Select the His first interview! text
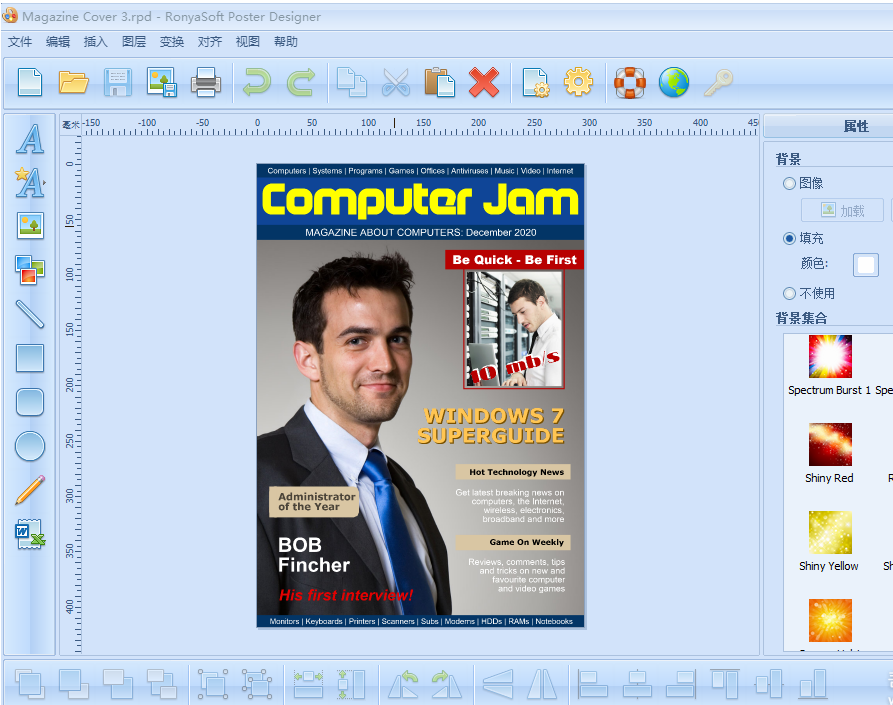 point(346,596)
